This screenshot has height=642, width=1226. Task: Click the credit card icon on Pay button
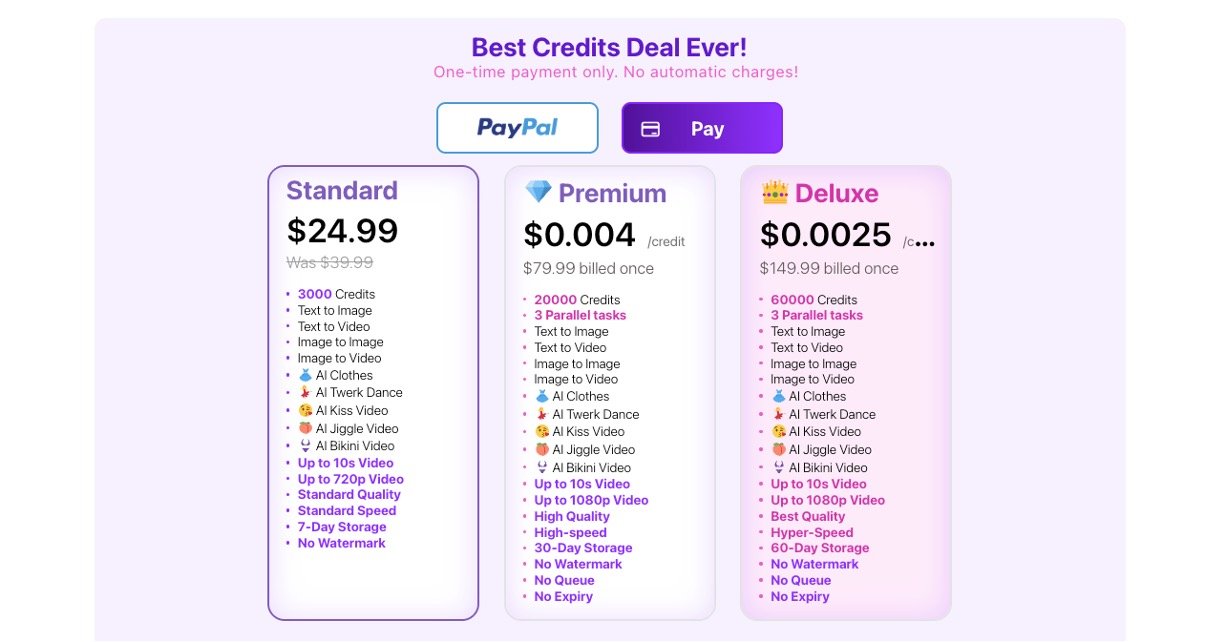pyautogui.click(x=650, y=129)
